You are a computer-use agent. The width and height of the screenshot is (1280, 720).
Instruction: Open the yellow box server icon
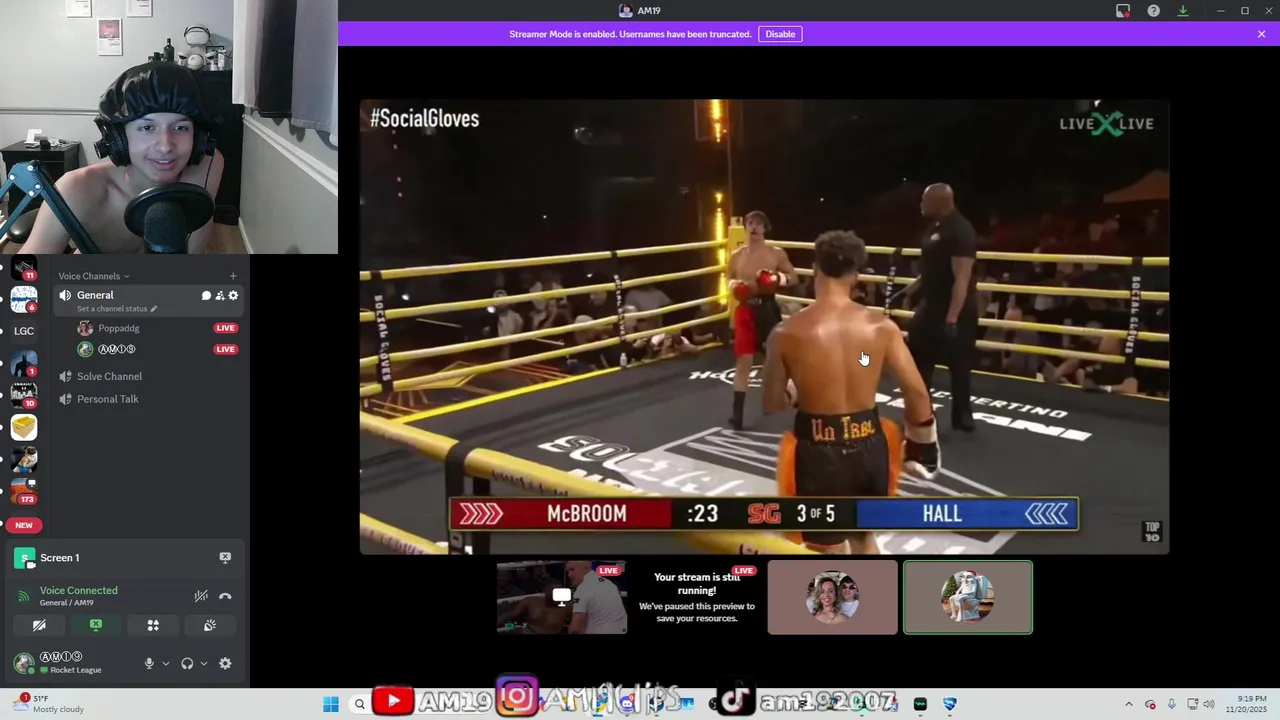(24, 427)
